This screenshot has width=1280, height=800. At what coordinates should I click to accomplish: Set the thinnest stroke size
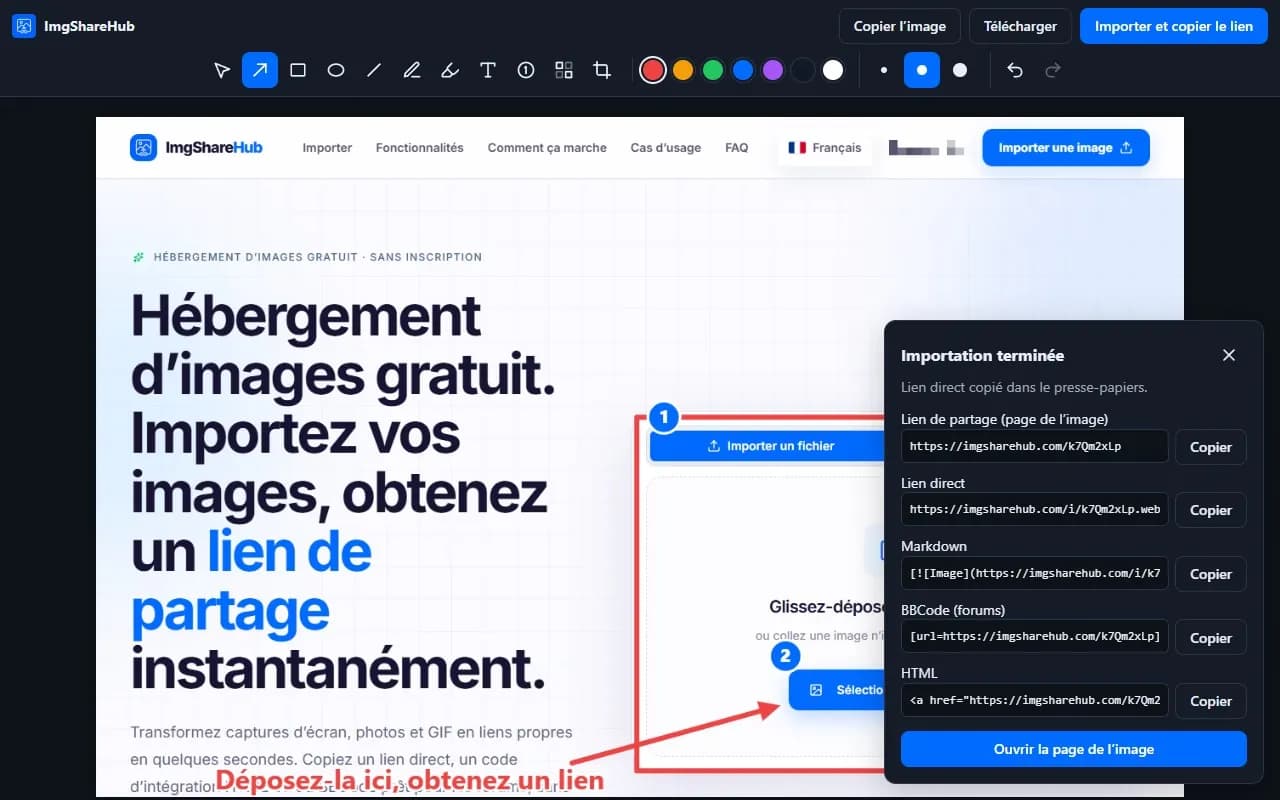coord(884,70)
